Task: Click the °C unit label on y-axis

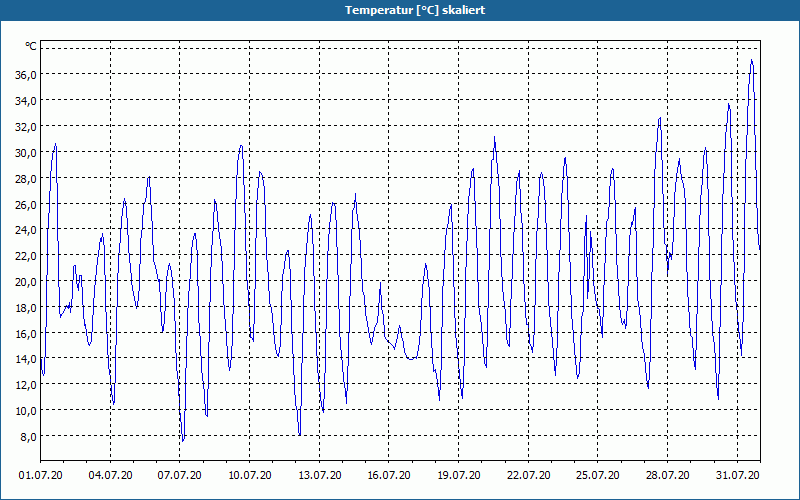Action: point(31,46)
